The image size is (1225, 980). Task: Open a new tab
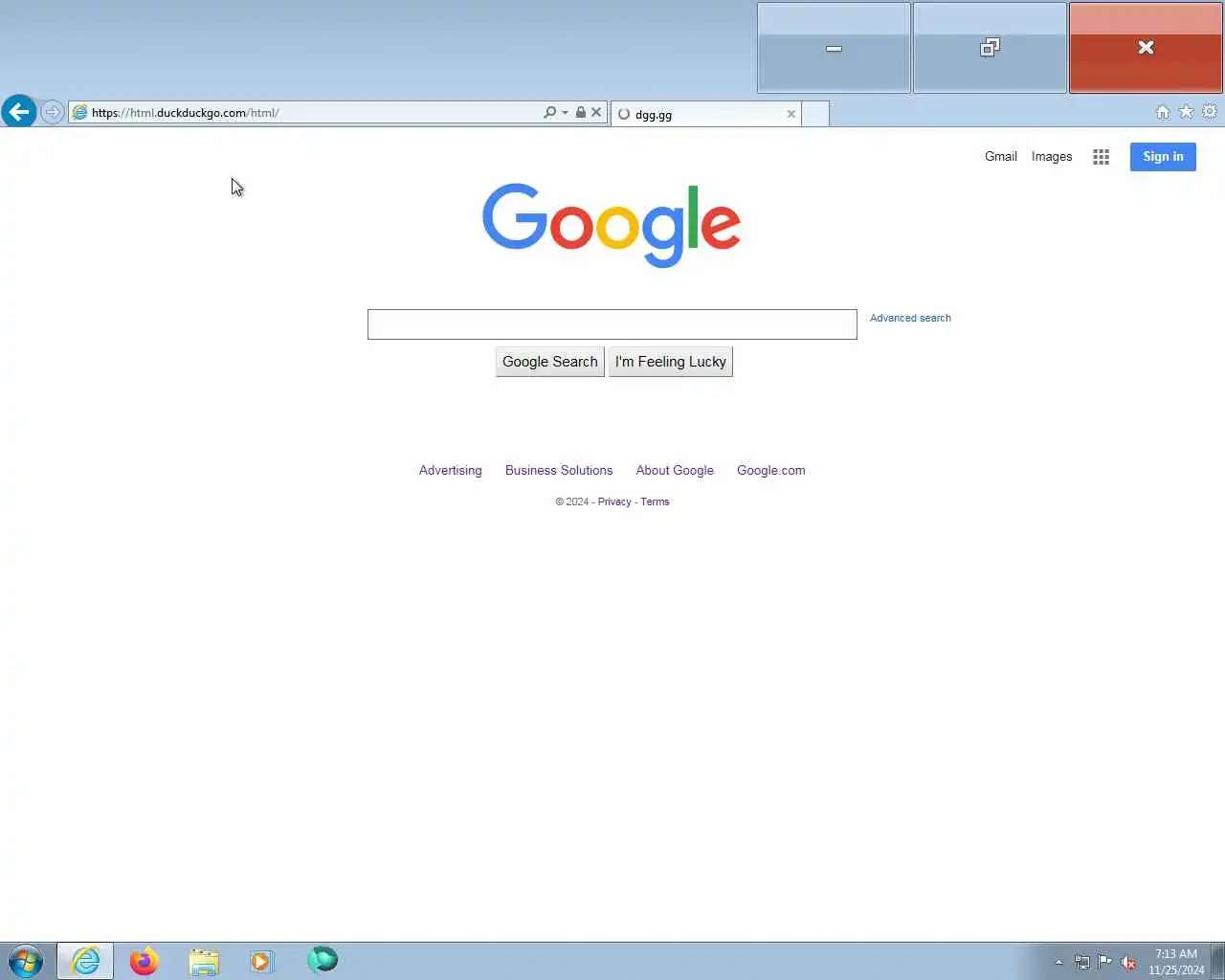[x=815, y=114]
